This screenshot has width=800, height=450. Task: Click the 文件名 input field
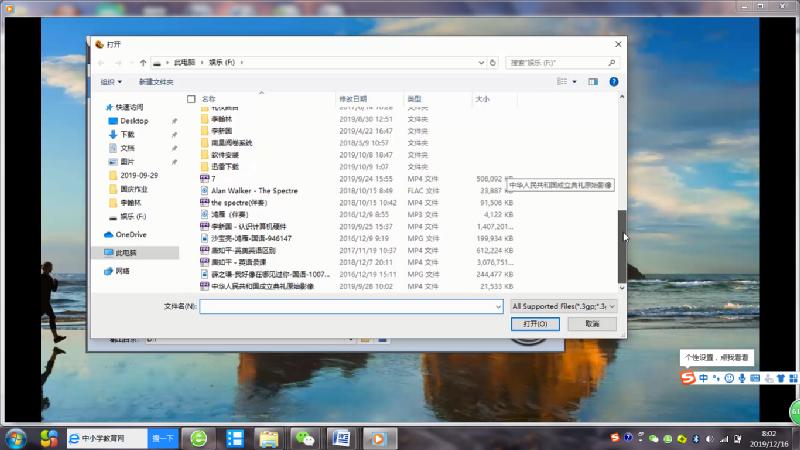pyautogui.click(x=350, y=306)
